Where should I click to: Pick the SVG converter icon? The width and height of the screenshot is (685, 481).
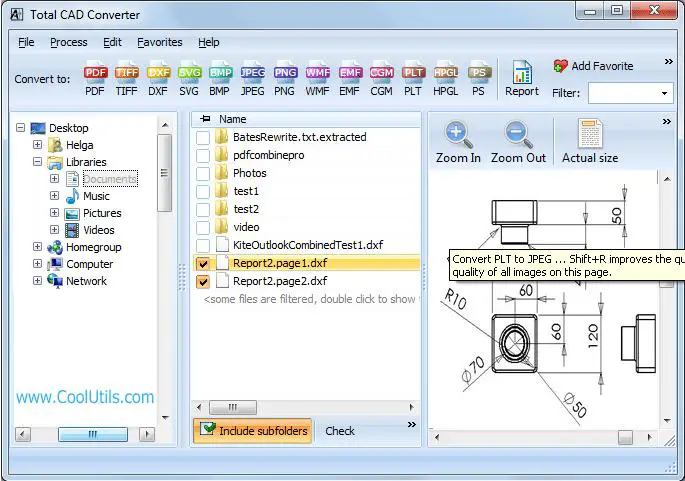coord(189,80)
